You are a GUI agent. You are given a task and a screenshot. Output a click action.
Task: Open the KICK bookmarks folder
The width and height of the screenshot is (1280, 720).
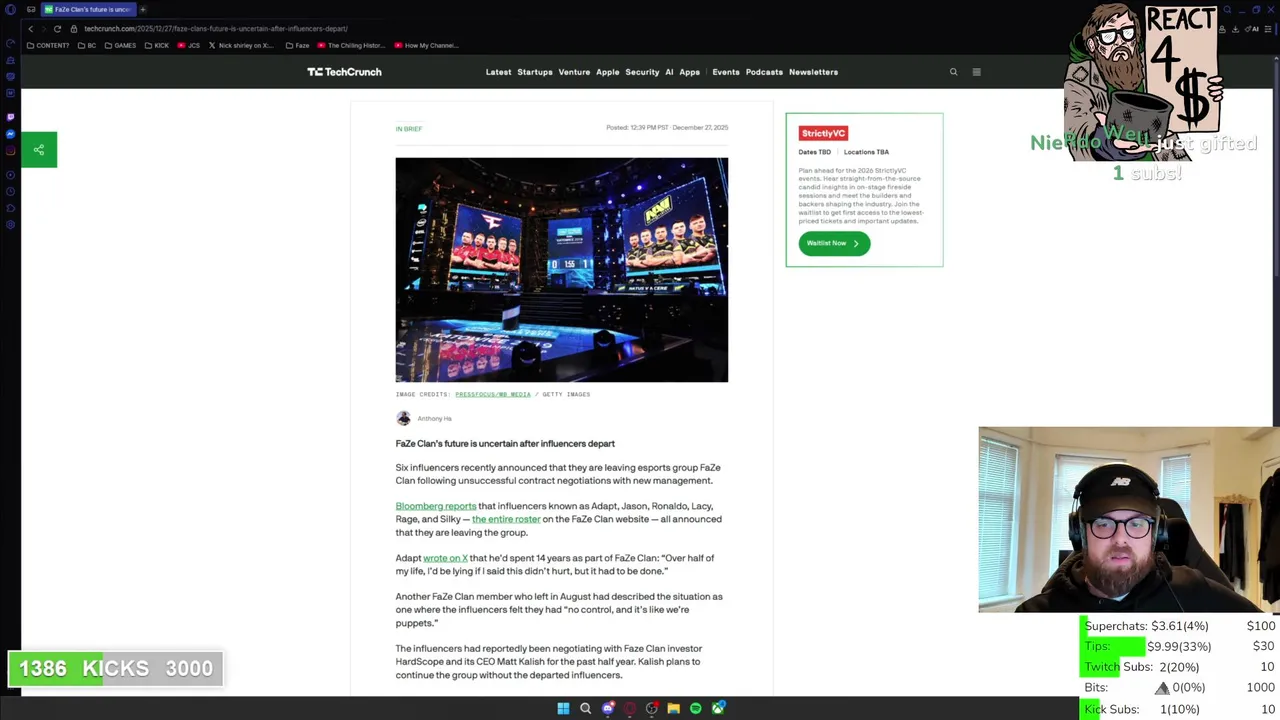157,45
